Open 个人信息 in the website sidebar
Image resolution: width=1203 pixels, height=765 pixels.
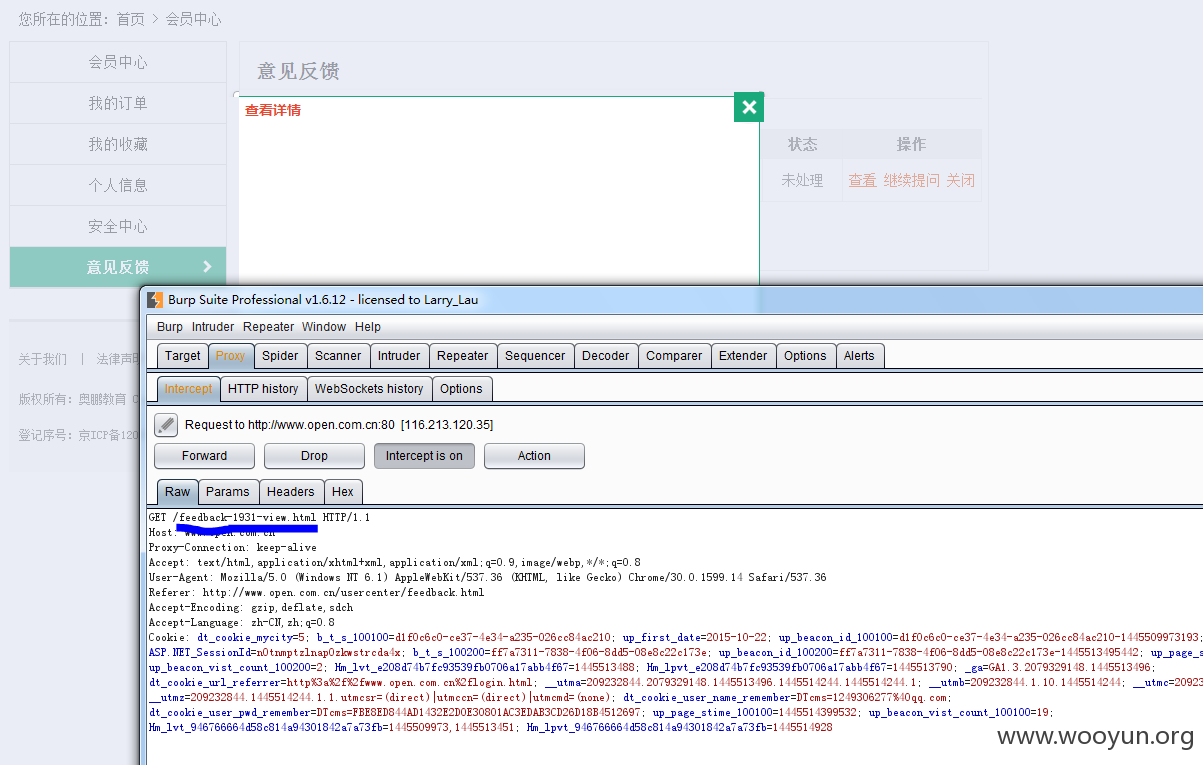(118, 185)
